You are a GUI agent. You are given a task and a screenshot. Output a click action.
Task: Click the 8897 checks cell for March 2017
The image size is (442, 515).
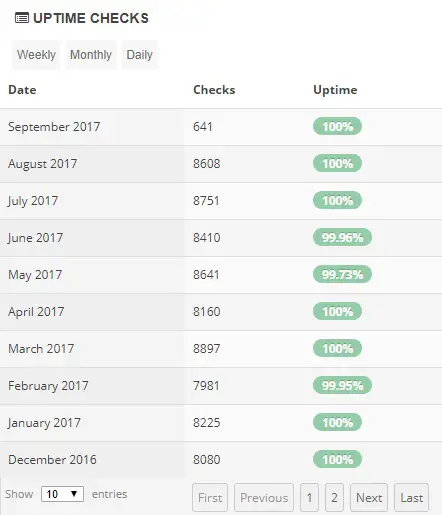207,349
